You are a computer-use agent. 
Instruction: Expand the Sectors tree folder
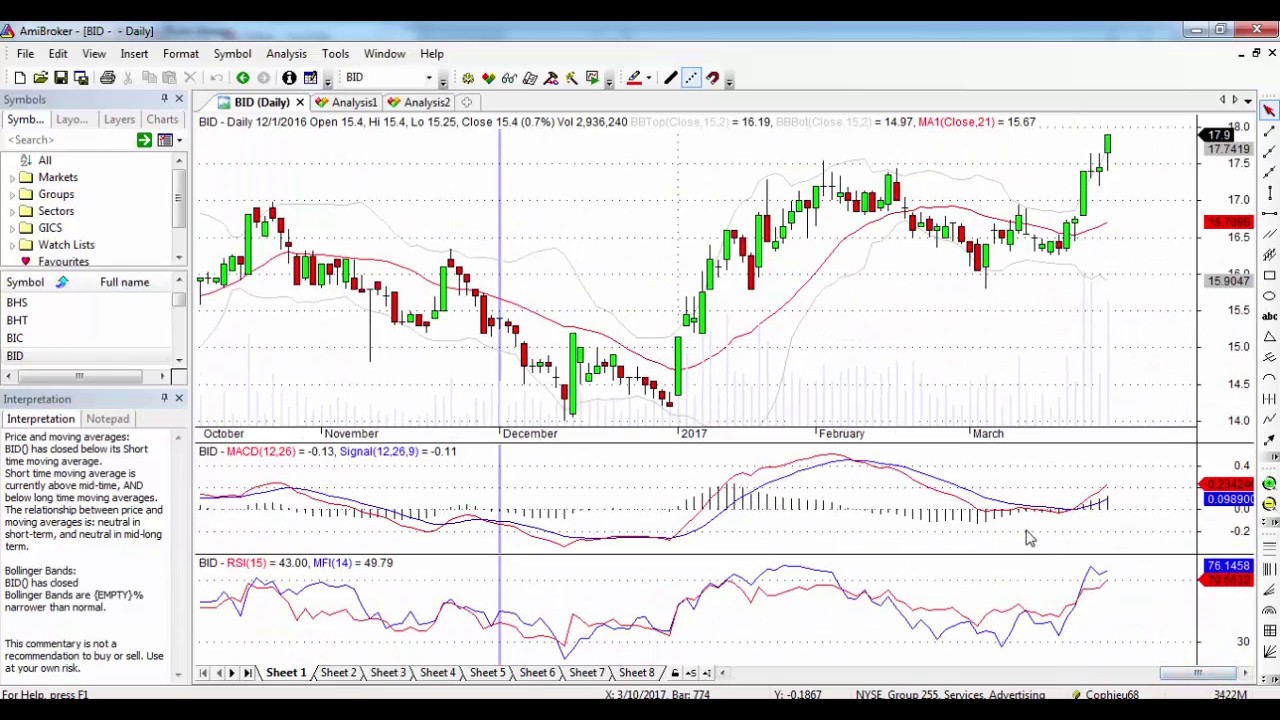[x=13, y=211]
